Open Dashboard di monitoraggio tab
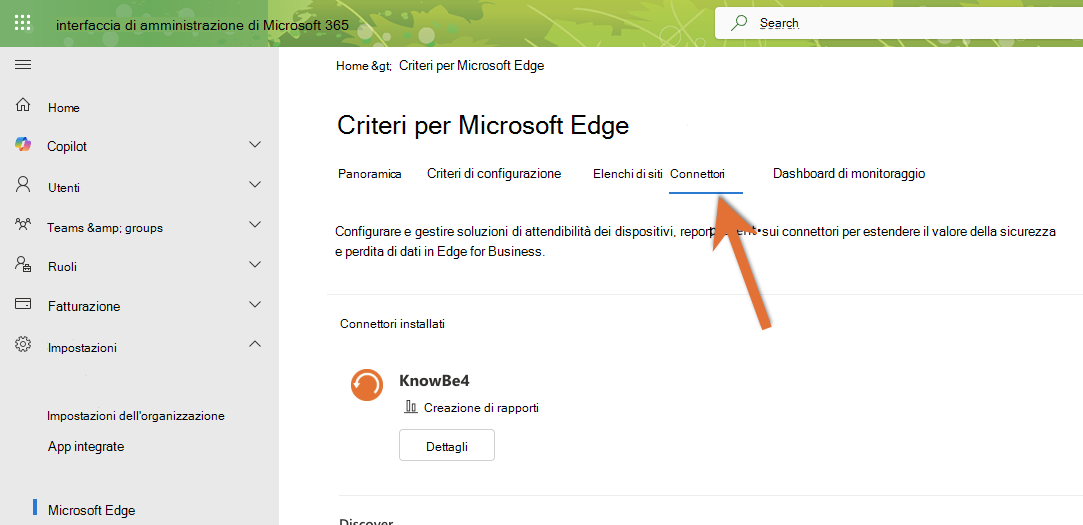 point(849,174)
